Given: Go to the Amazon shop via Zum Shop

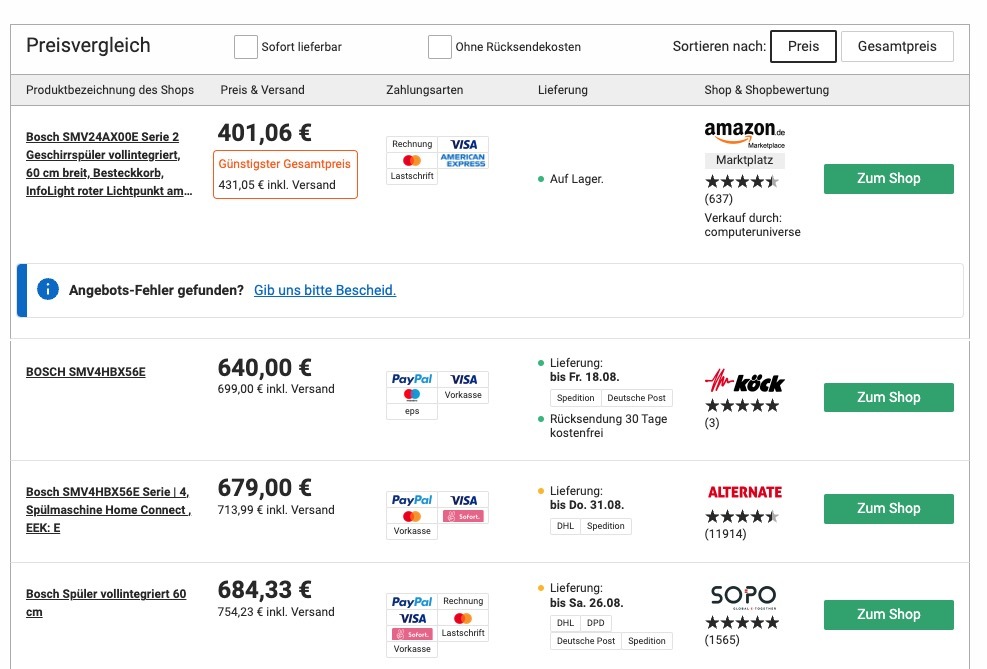Looking at the screenshot, I should (888, 179).
